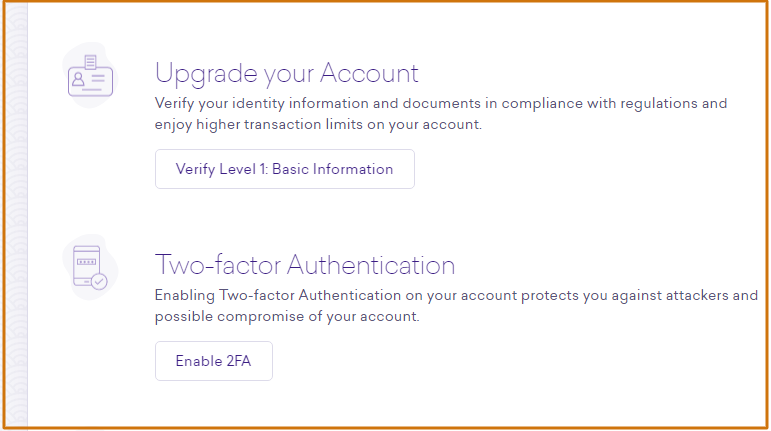This screenshot has width=771, height=431.
Task: Click the patterned strip along the left edge
Action: point(16,215)
